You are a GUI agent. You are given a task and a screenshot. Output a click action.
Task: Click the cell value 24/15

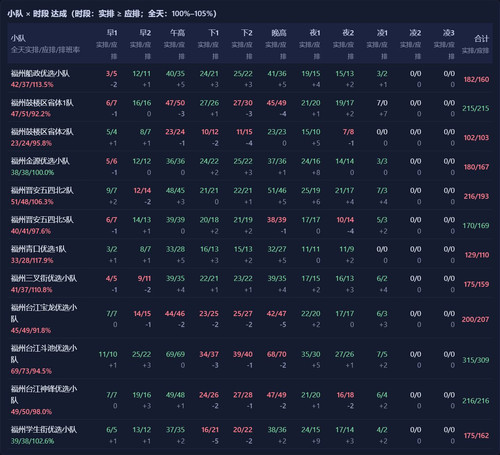point(311,430)
